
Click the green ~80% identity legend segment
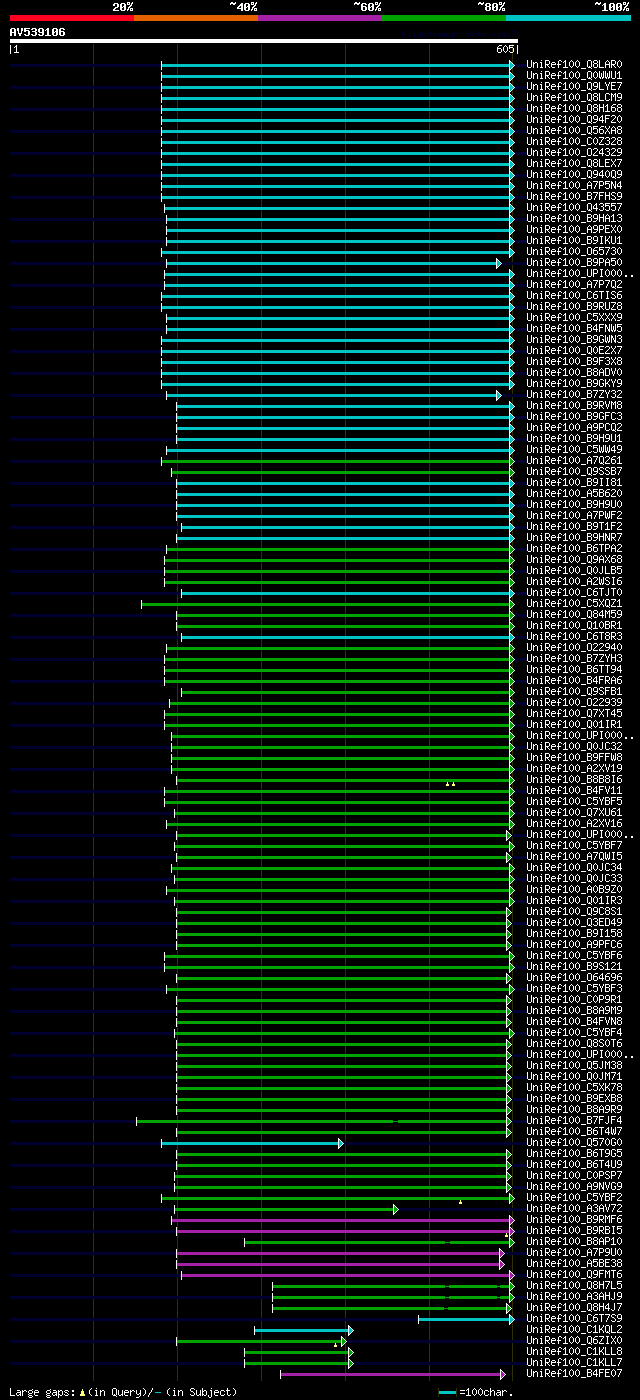coord(444,17)
